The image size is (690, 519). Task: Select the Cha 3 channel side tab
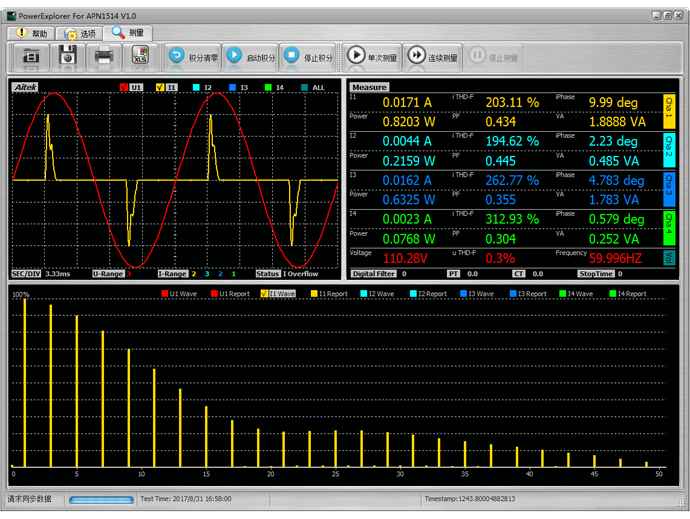(670, 187)
